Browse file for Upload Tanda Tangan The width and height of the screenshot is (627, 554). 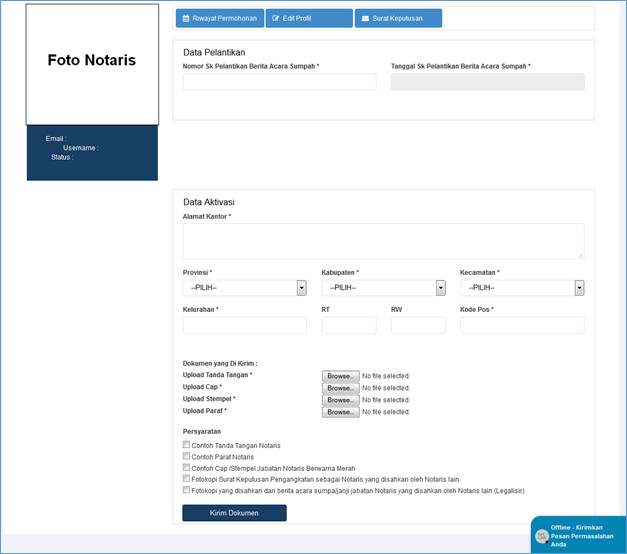tap(340, 376)
